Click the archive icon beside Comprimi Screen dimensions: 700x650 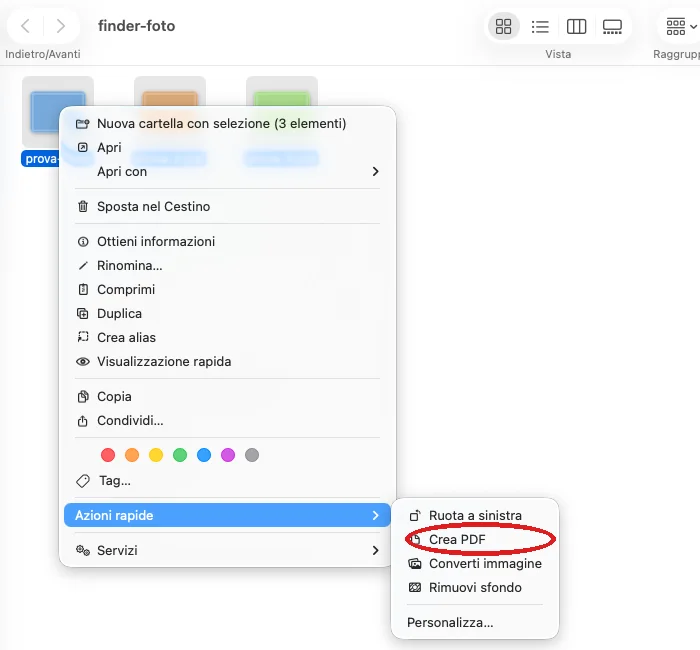[x=83, y=290]
